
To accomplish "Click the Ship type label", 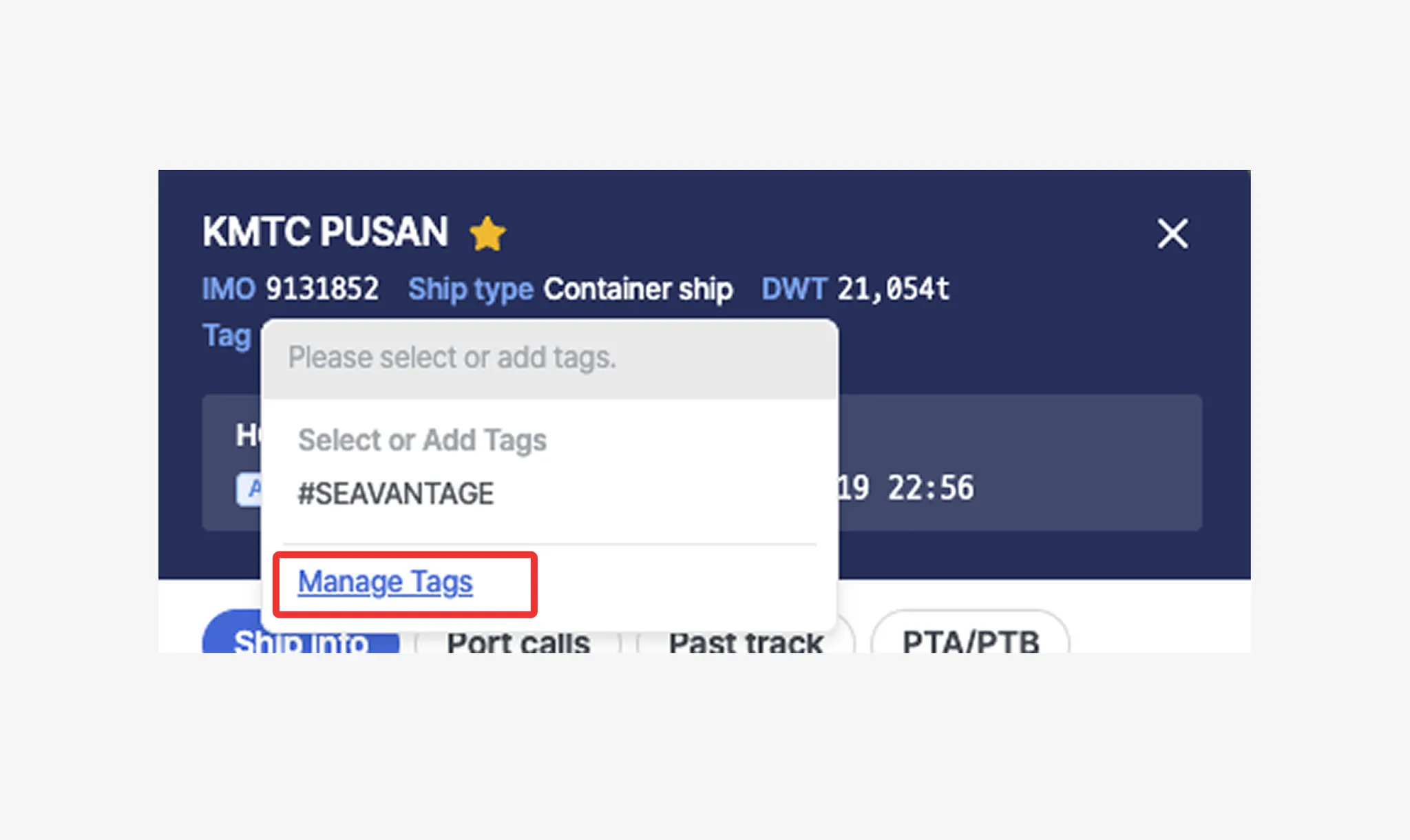I will pyautogui.click(x=470, y=289).
